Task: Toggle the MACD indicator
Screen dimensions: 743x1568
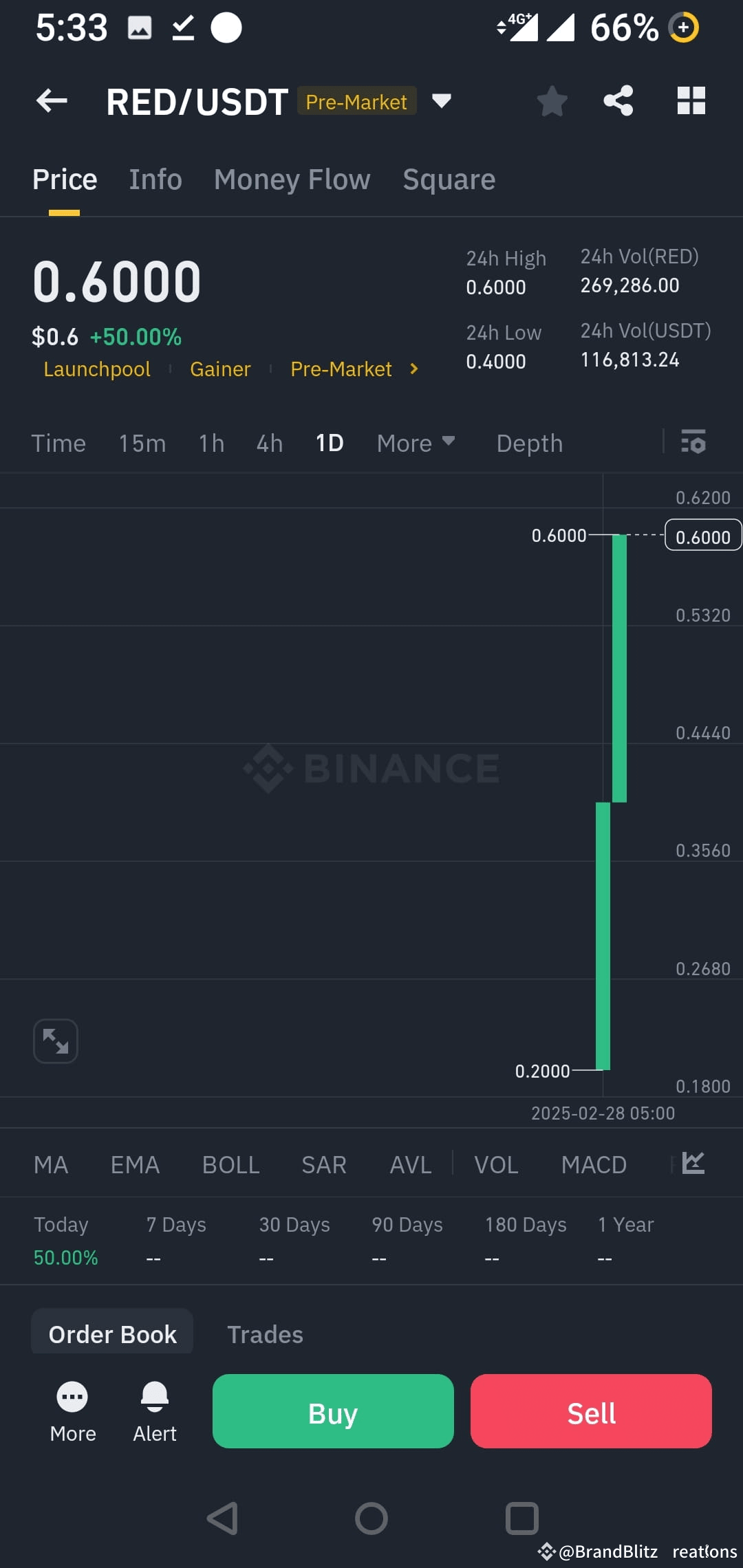Action: tap(594, 1165)
